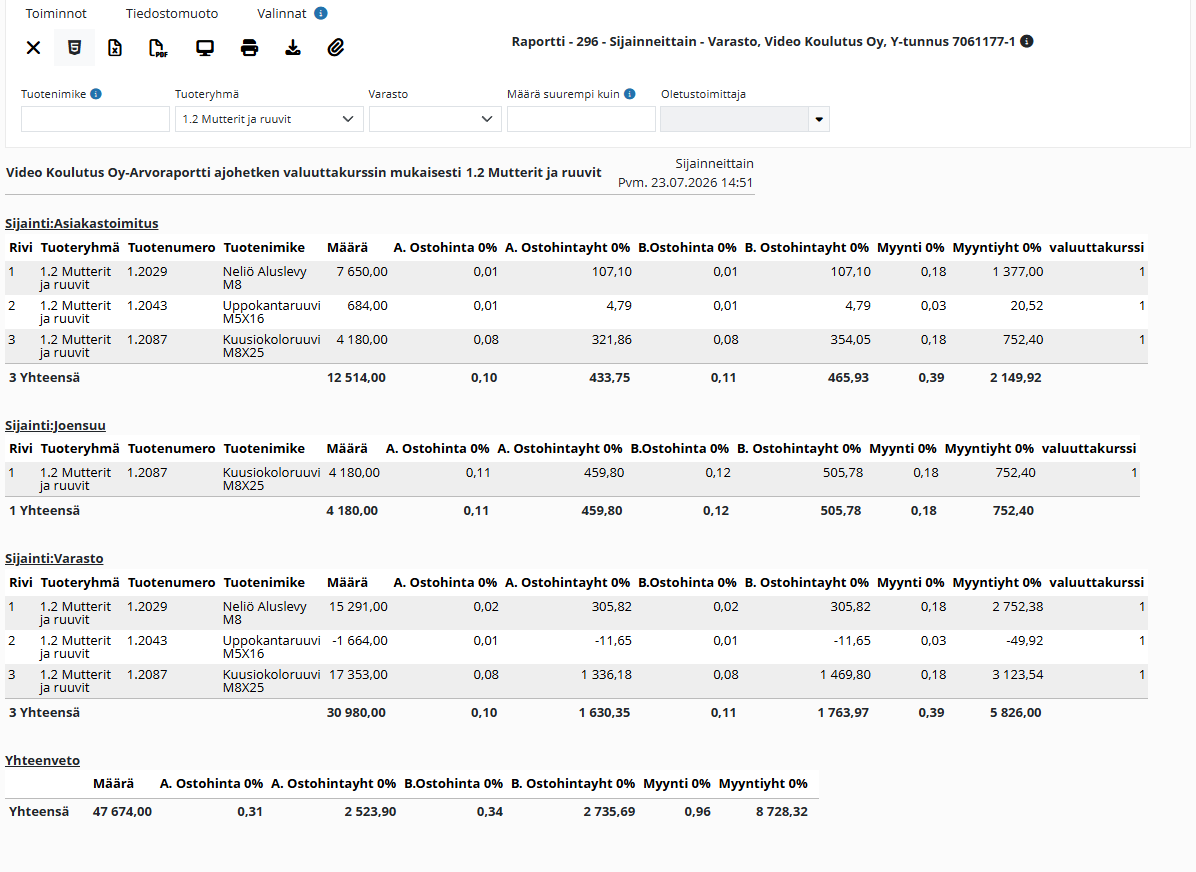The width and height of the screenshot is (1196, 872).
Task: Select the HTML file format icon
Action: 74,48
